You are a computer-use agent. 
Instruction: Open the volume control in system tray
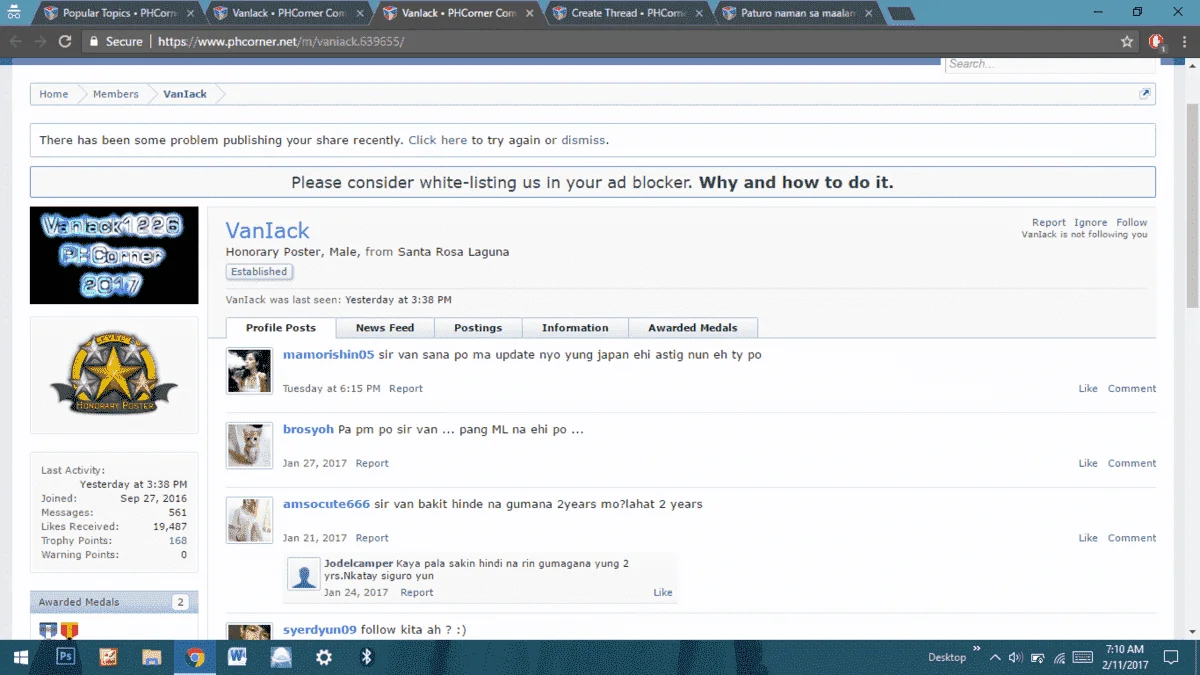point(1016,657)
